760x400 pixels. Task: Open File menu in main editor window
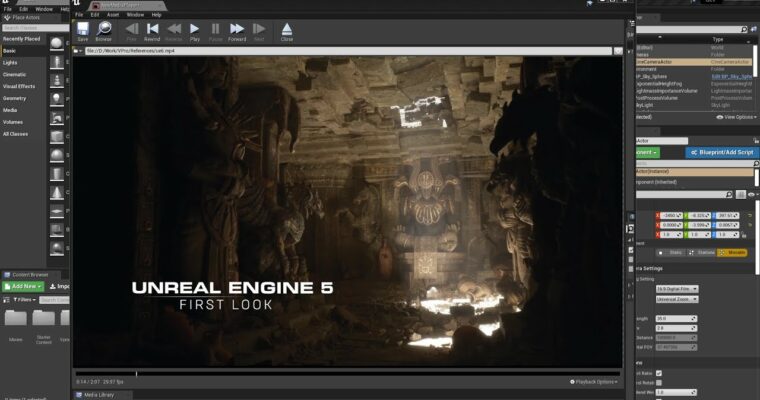pyautogui.click(x=7, y=9)
